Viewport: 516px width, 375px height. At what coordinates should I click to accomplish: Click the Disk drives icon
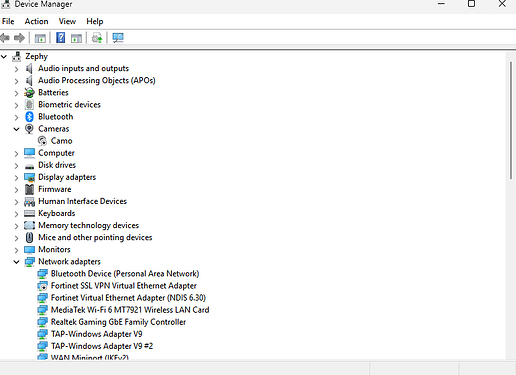(29, 166)
